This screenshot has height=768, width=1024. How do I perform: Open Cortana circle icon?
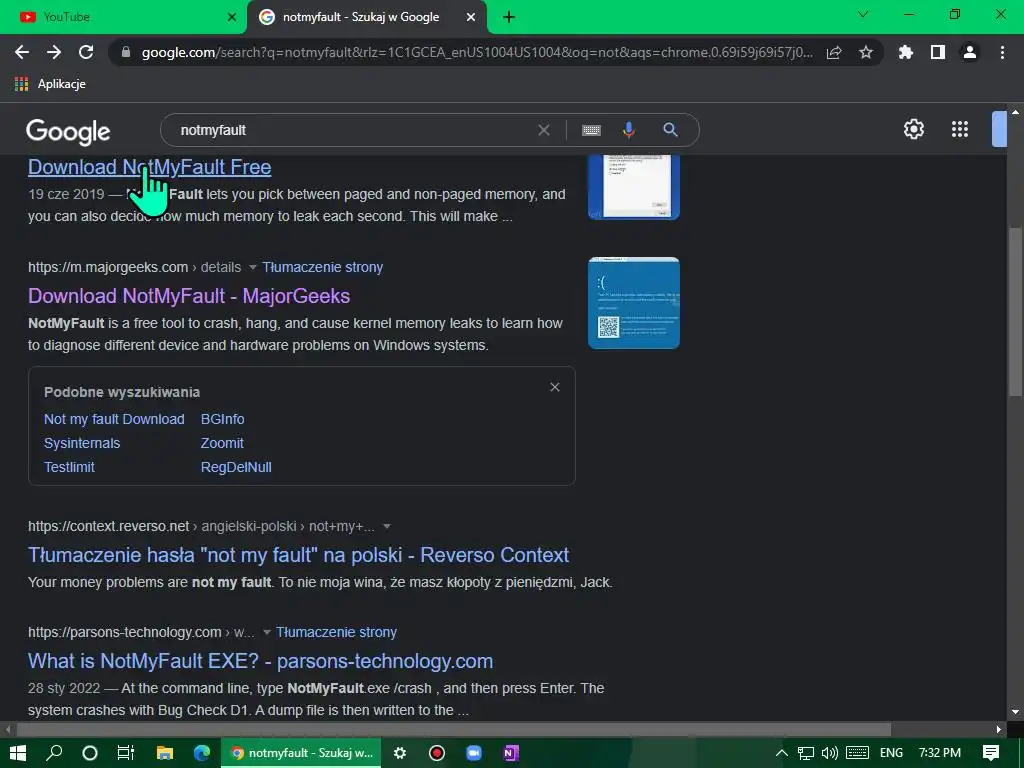pos(90,753)
